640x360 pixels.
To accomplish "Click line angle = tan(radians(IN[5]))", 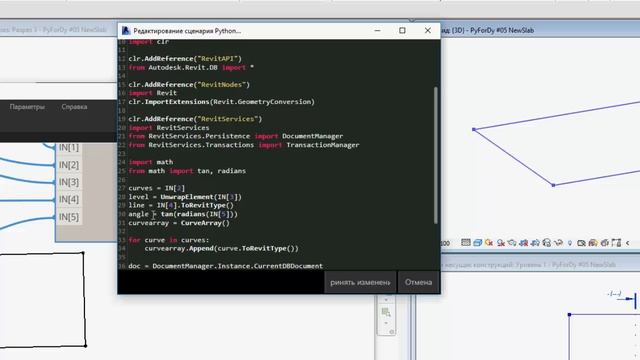I will pos(183,214).
